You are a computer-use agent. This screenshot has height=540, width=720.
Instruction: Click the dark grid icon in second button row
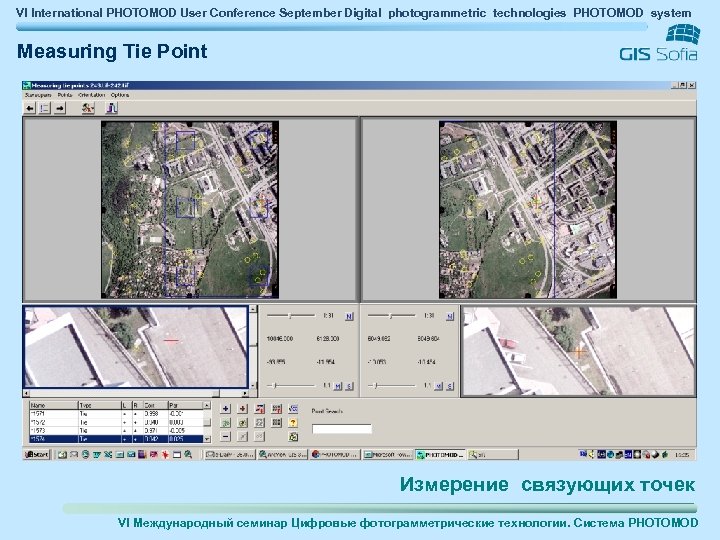(x=276, y=422)
